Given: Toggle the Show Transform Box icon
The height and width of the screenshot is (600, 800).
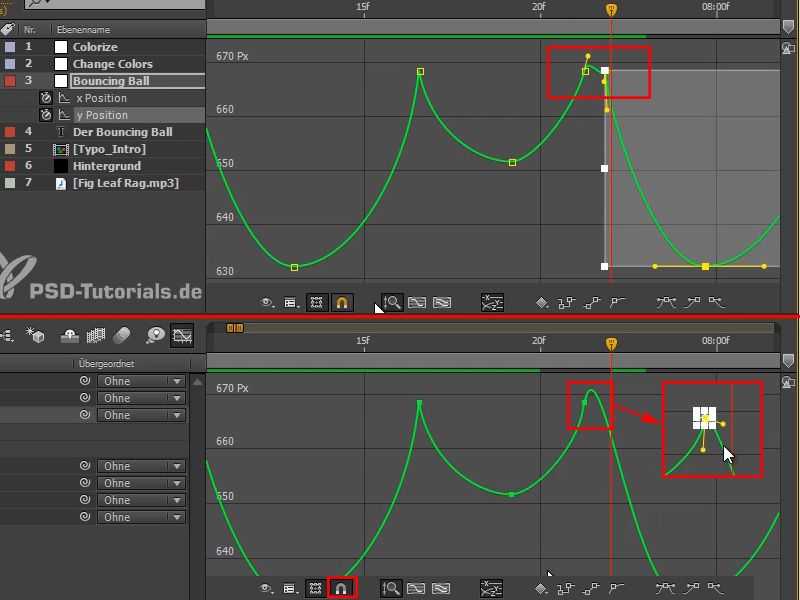Looking at the screenshot, I should click(x=317, y=302).
